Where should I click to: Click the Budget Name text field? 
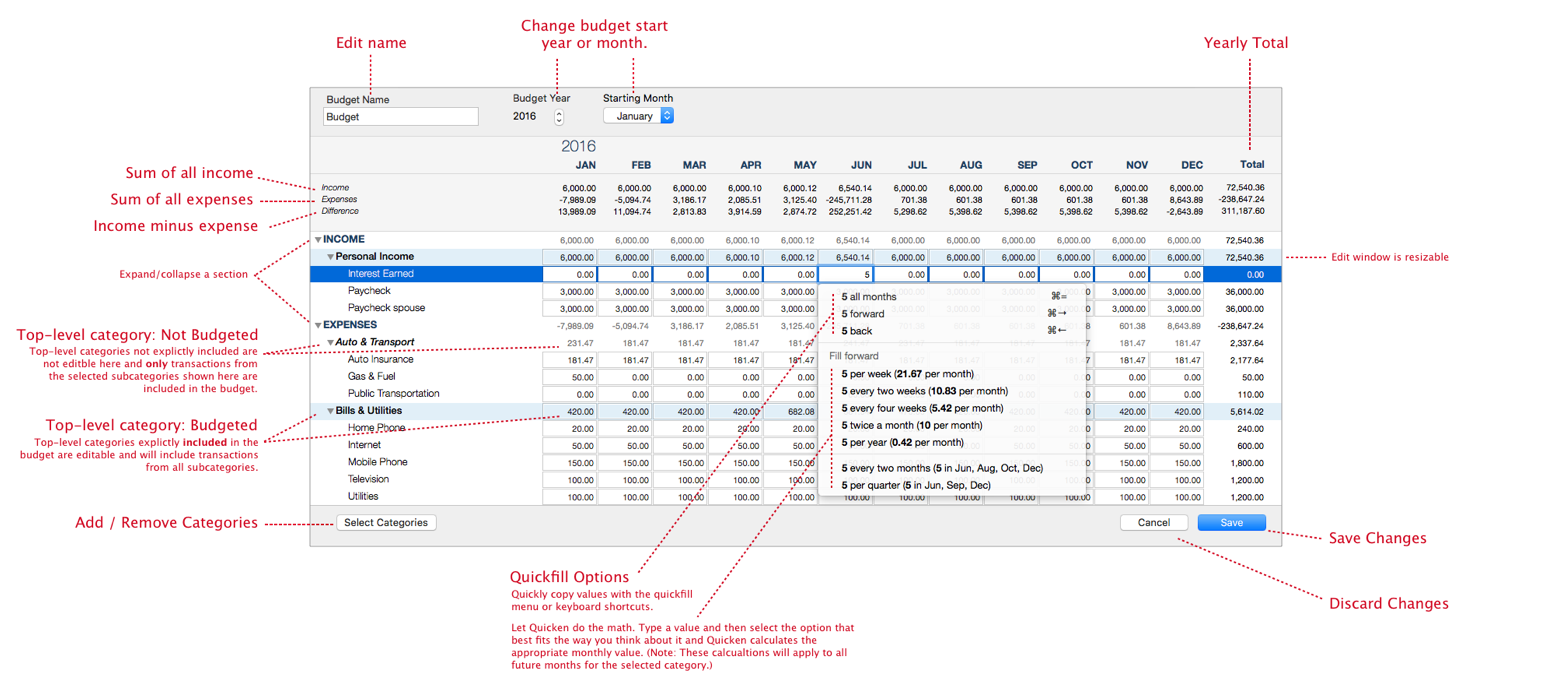pos(400,117)
